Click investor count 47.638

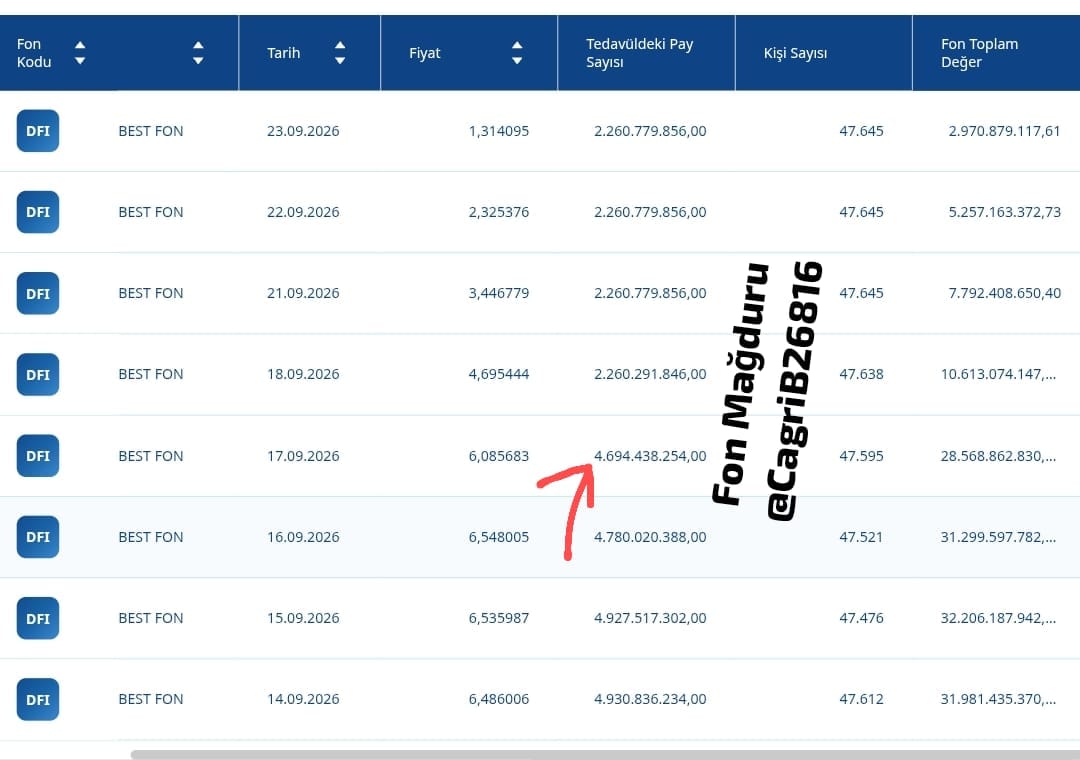click(861, 374)
